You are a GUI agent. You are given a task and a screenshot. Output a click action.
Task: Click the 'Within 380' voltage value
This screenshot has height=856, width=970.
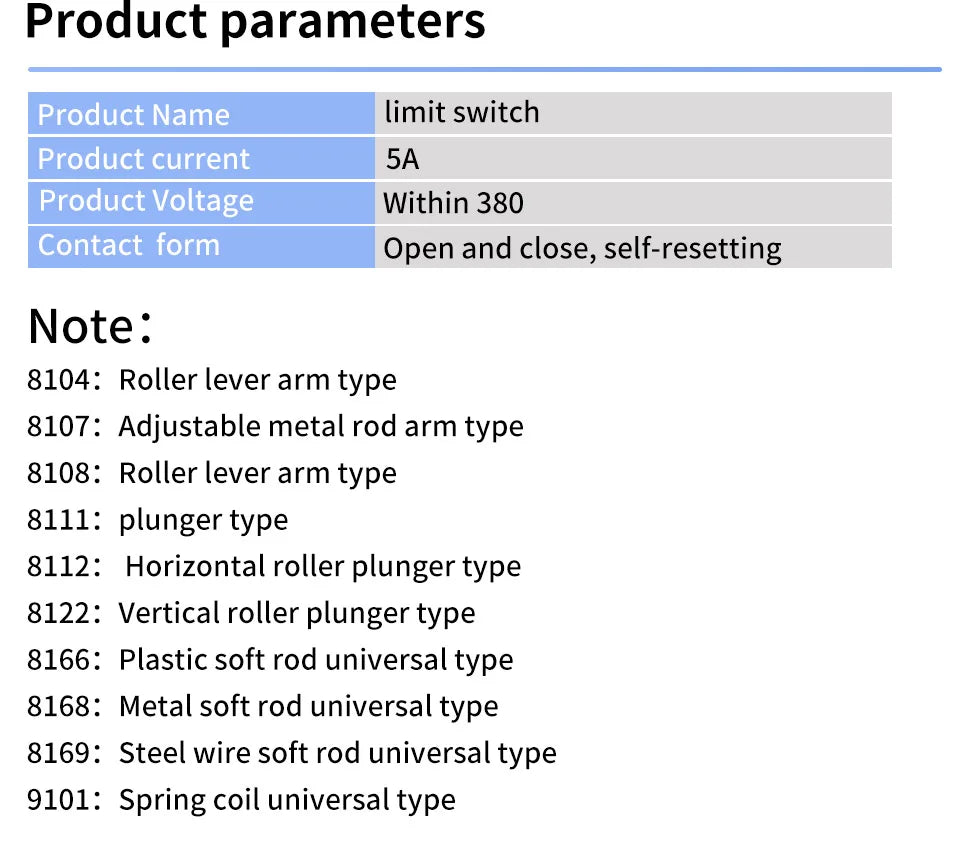point(633,203)
